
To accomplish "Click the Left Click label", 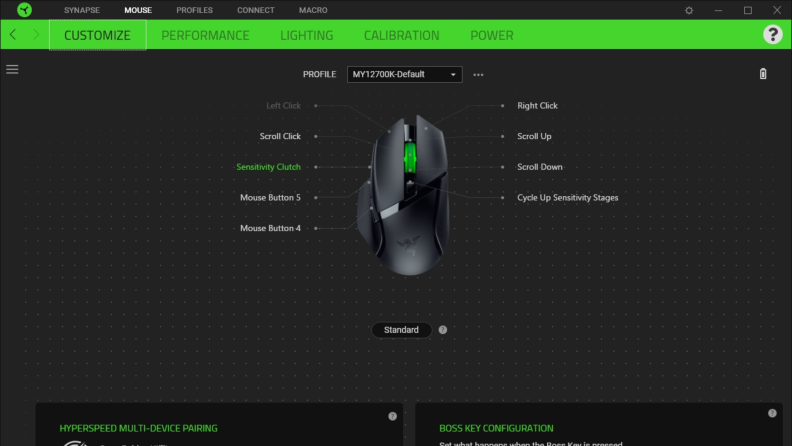I will click(x=283, y=106).
